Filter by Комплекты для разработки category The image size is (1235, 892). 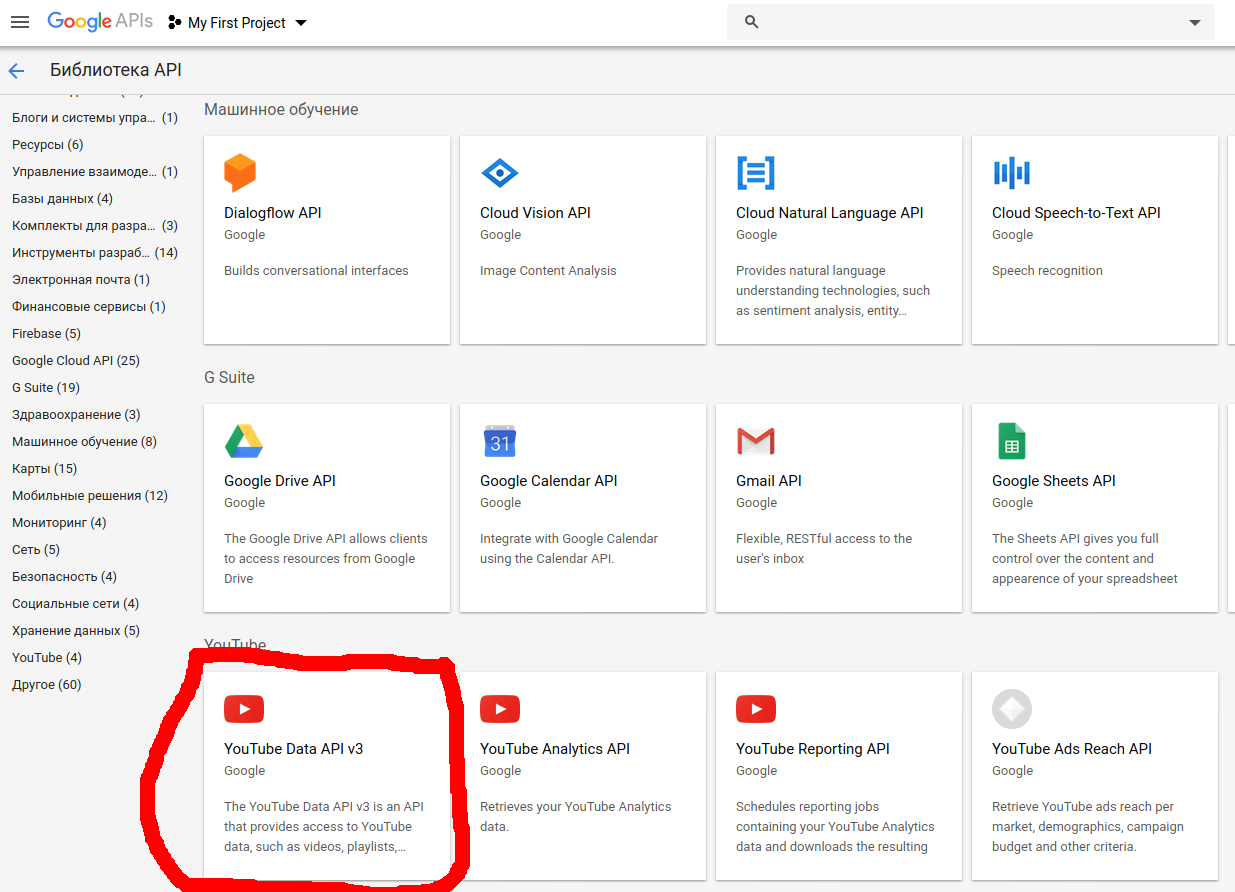point(95,225)
